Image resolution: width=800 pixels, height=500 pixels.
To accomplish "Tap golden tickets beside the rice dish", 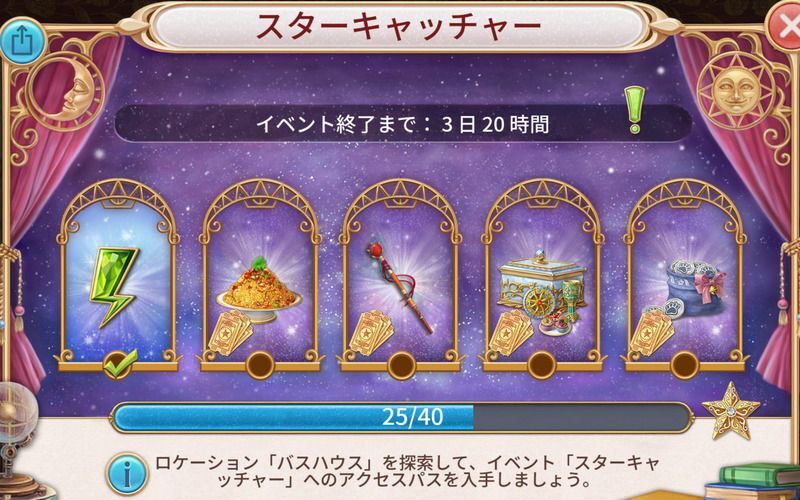I will pos(231,332).
